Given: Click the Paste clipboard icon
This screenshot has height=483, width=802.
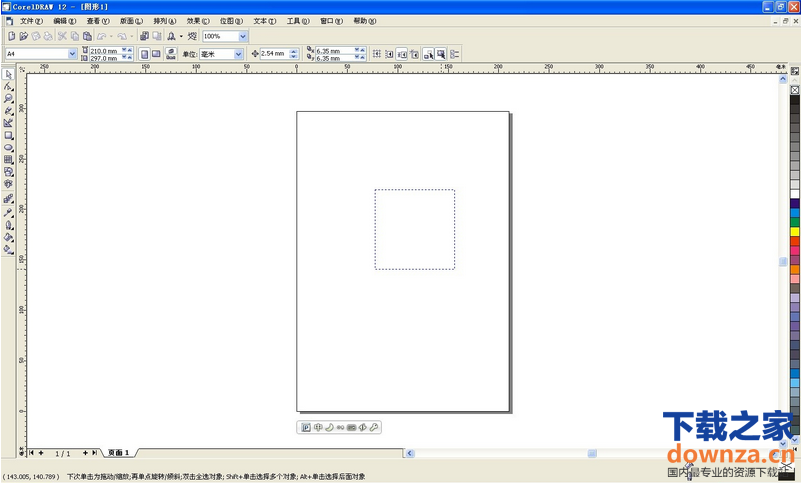Looking at the screenshot, I should point(87,36).
